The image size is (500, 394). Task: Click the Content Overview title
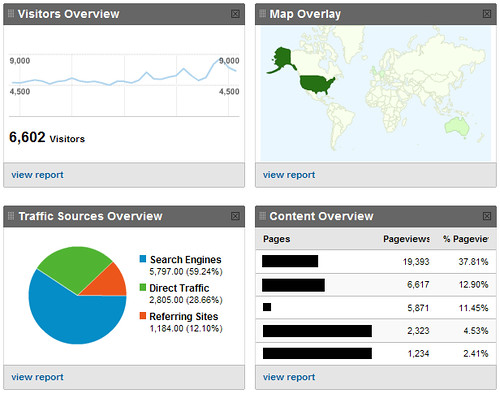[x=321, y=216]
